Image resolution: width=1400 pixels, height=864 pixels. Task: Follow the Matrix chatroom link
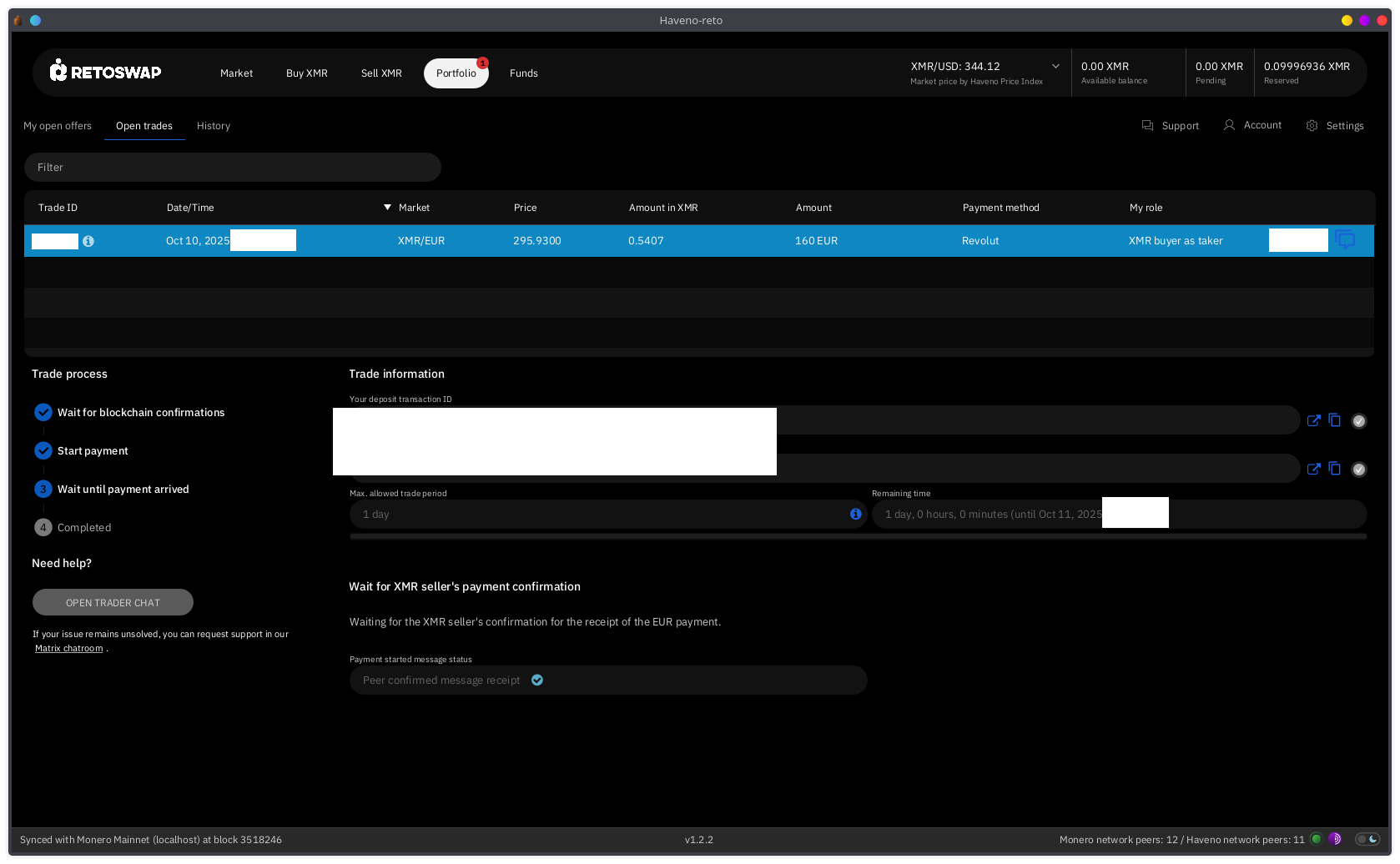pos(69,649)
